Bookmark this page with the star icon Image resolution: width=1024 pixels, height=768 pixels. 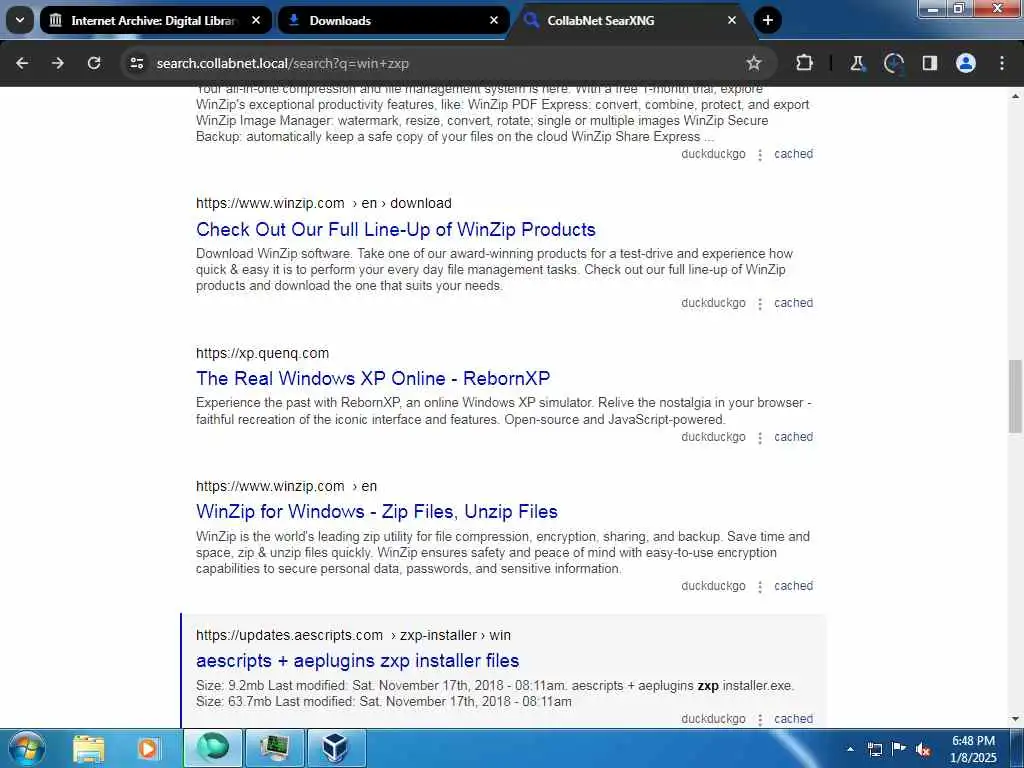[754, 63]
